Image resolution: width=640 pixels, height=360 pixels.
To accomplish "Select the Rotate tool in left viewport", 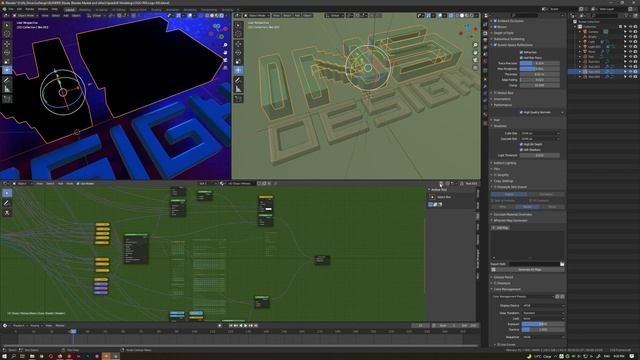I will [x=7, y=53].
